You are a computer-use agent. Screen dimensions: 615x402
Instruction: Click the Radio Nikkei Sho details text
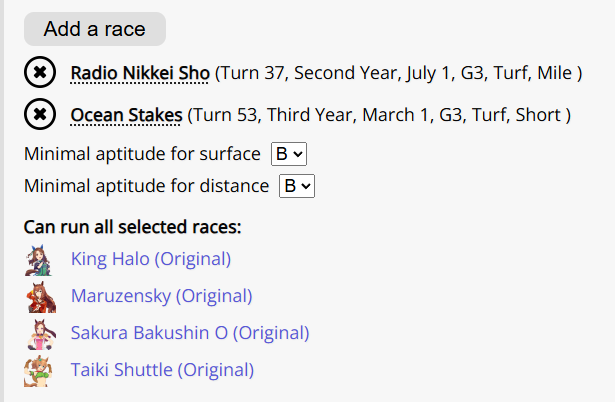(399, 73)
